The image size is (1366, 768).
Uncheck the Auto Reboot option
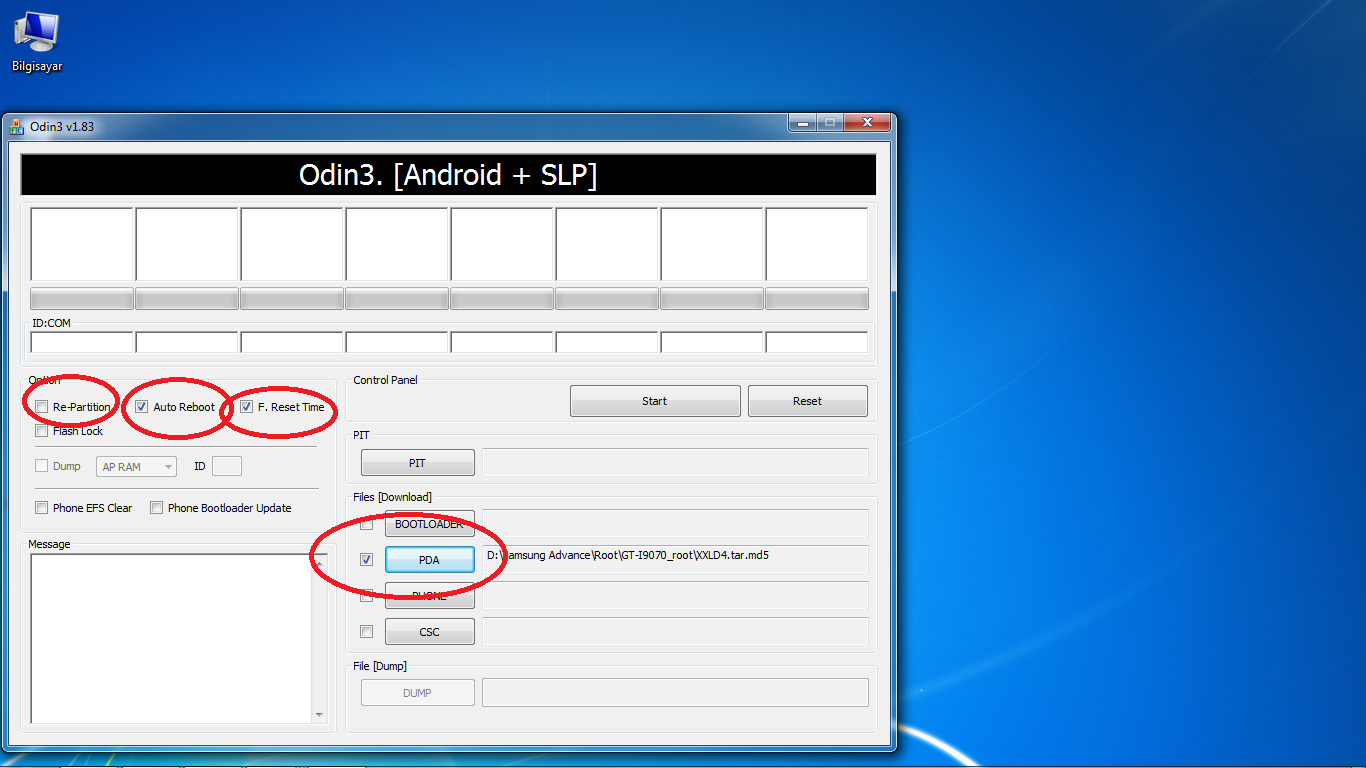point(142,407)
